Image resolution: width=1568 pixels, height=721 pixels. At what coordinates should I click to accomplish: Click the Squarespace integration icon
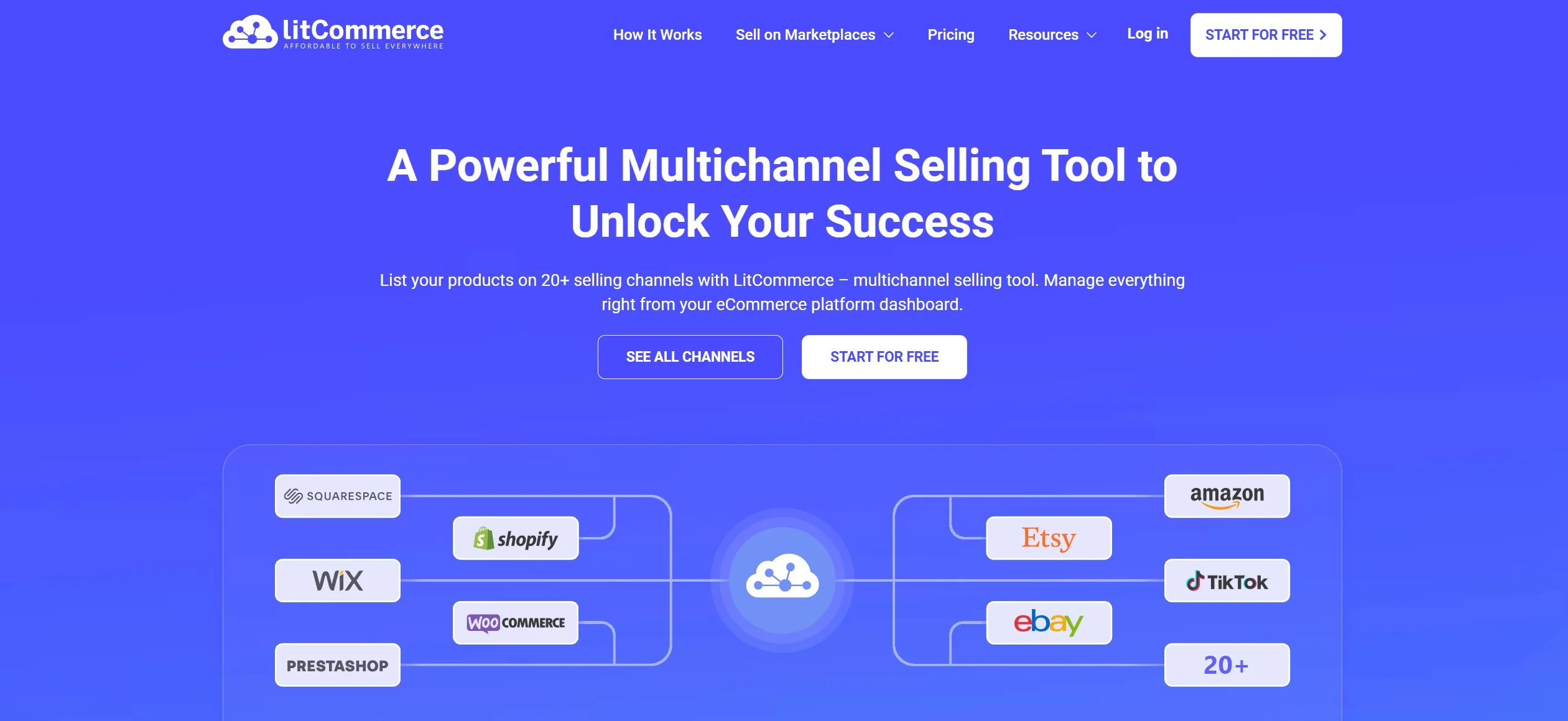point(337,494)
